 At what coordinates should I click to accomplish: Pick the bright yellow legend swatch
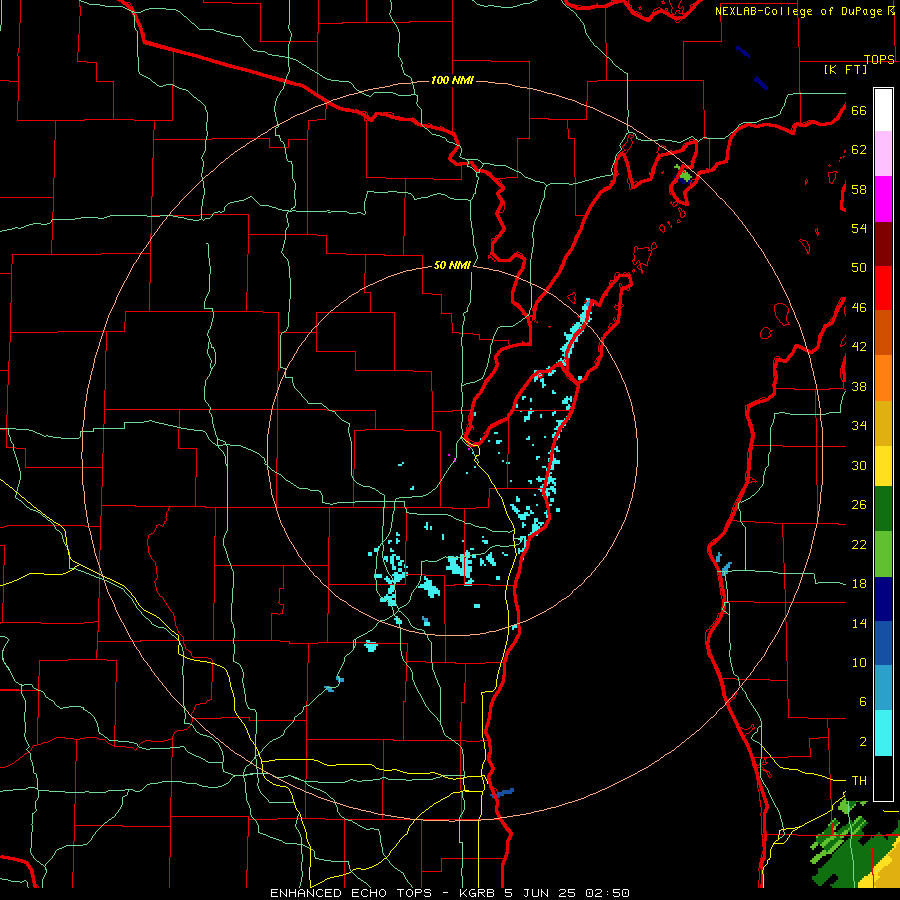tap(883, 465)
